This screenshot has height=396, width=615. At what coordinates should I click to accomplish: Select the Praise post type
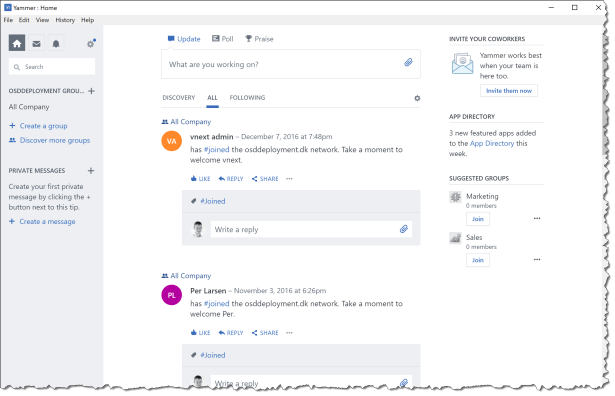[x=259, y=39]
